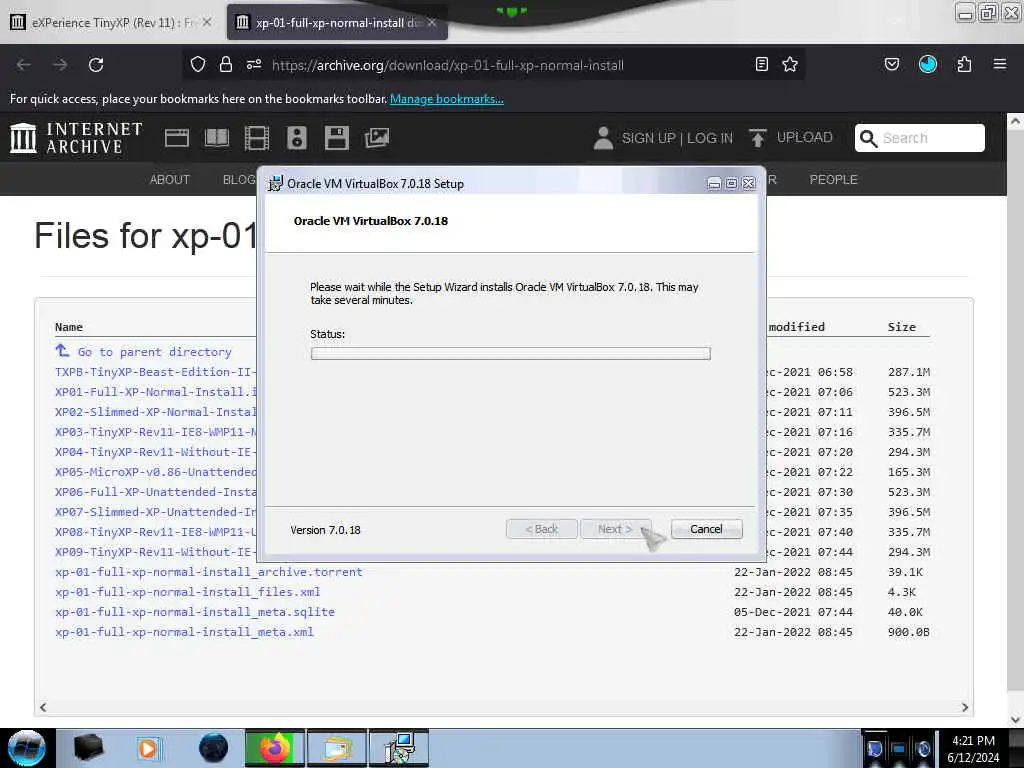Close the eXPerience TinyXP tab

click(207, 22)
